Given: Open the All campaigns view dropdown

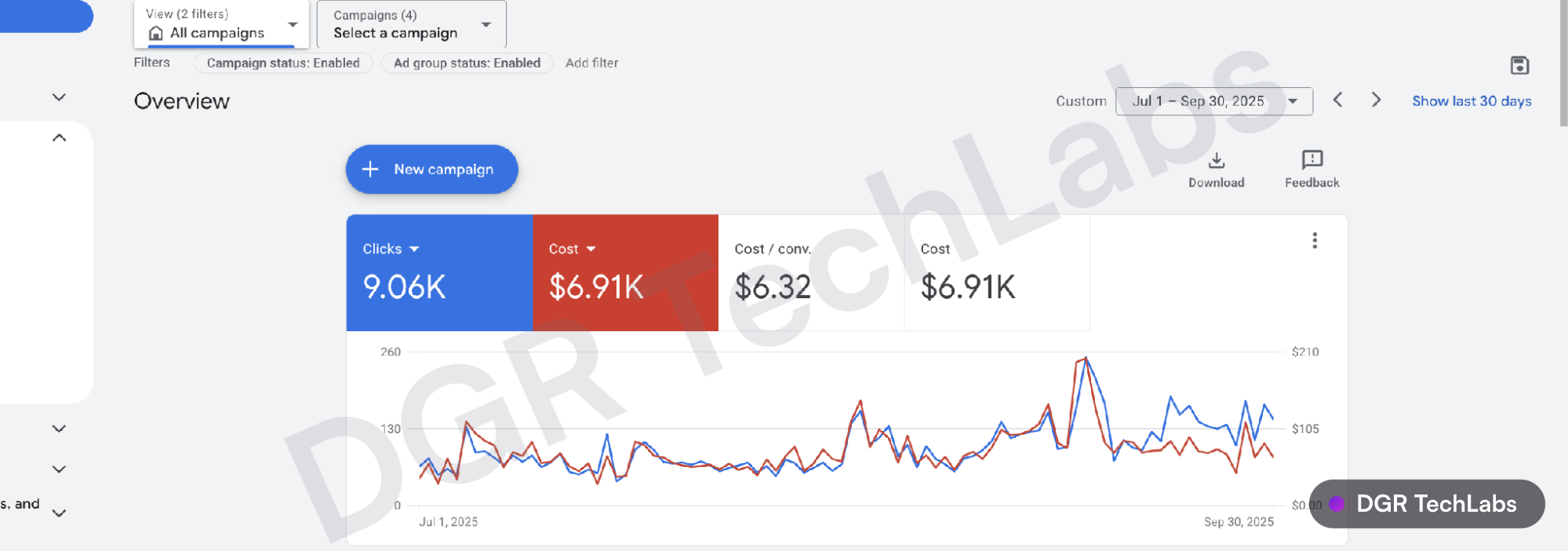Looking at the screenshot, I should click(222, 24).
